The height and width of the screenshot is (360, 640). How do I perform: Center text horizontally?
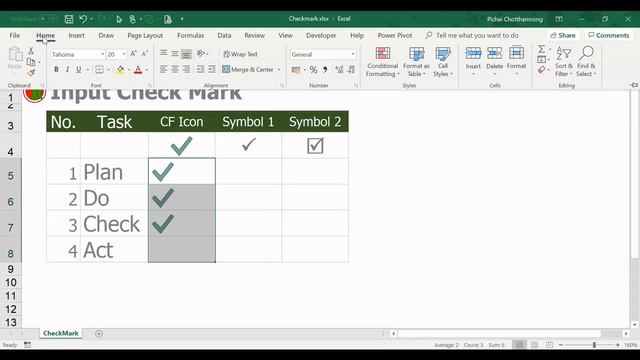175,69
